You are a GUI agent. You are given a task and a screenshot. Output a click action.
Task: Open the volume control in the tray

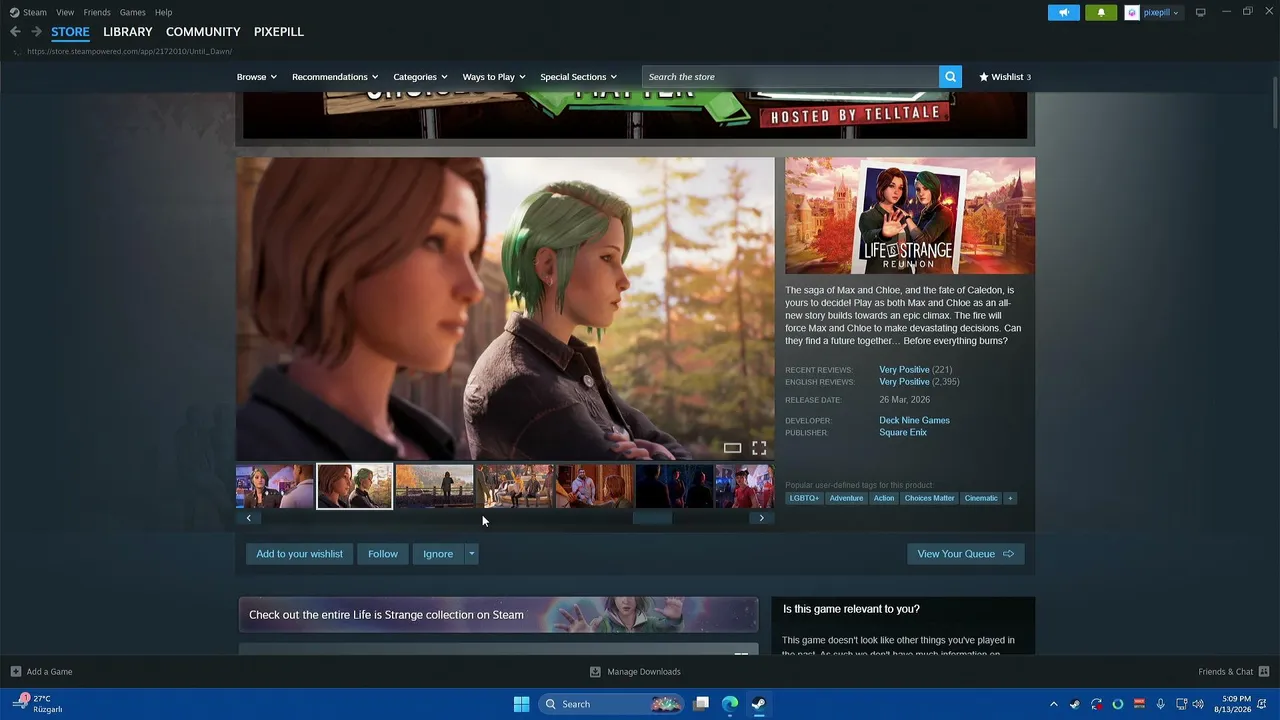click(1198, 704)
